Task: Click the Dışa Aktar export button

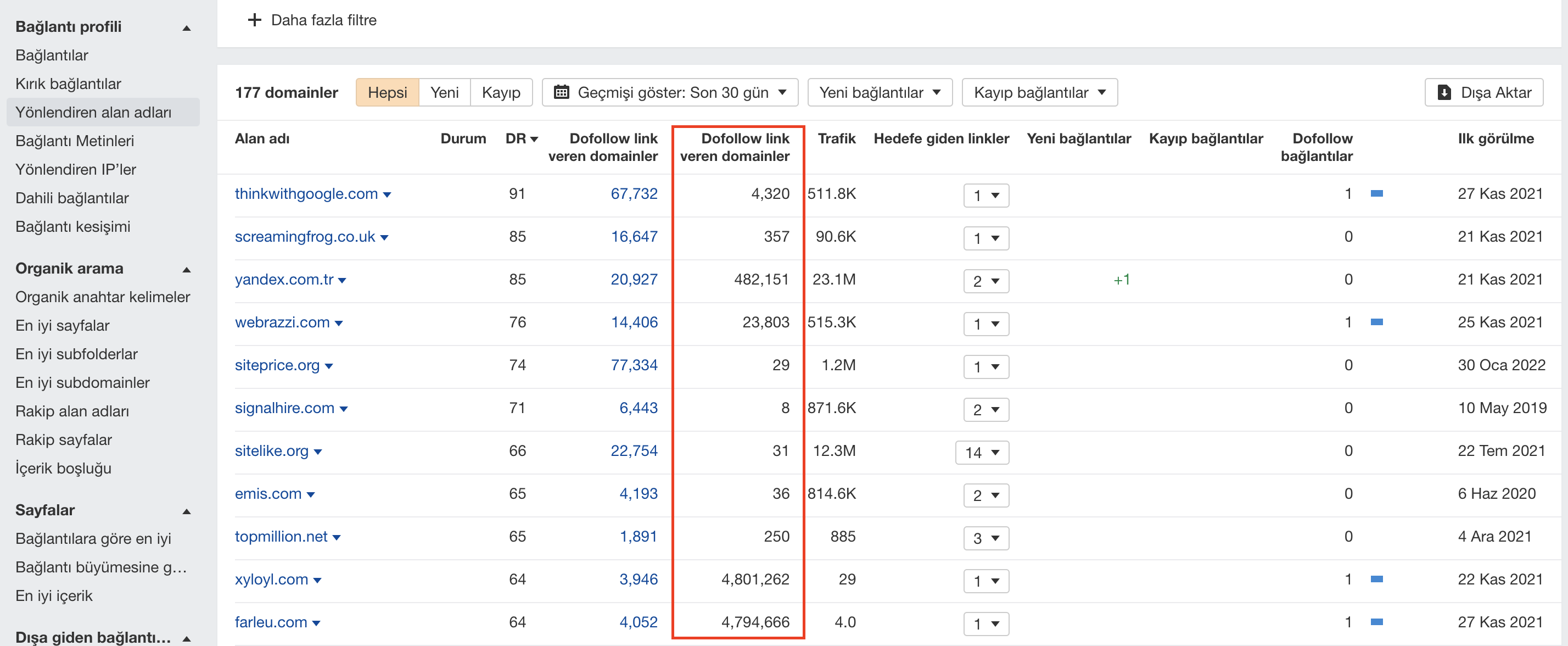Action: pos(1483,92)
